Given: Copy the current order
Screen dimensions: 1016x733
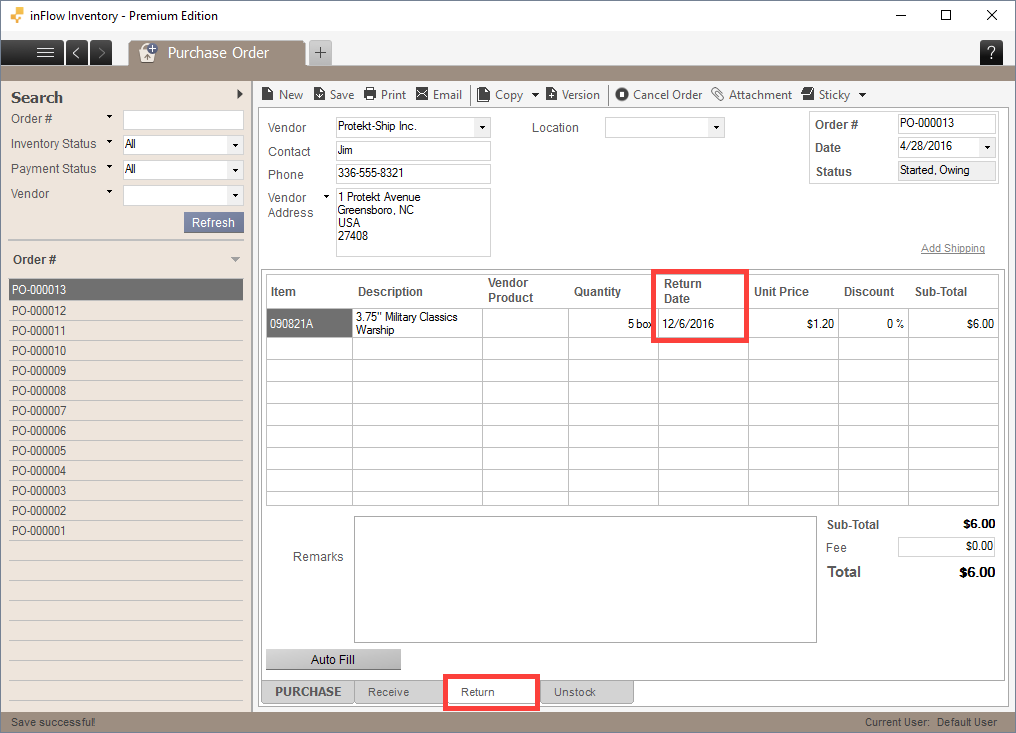Looking at the screenshot, I should click(x=505, y=94).
